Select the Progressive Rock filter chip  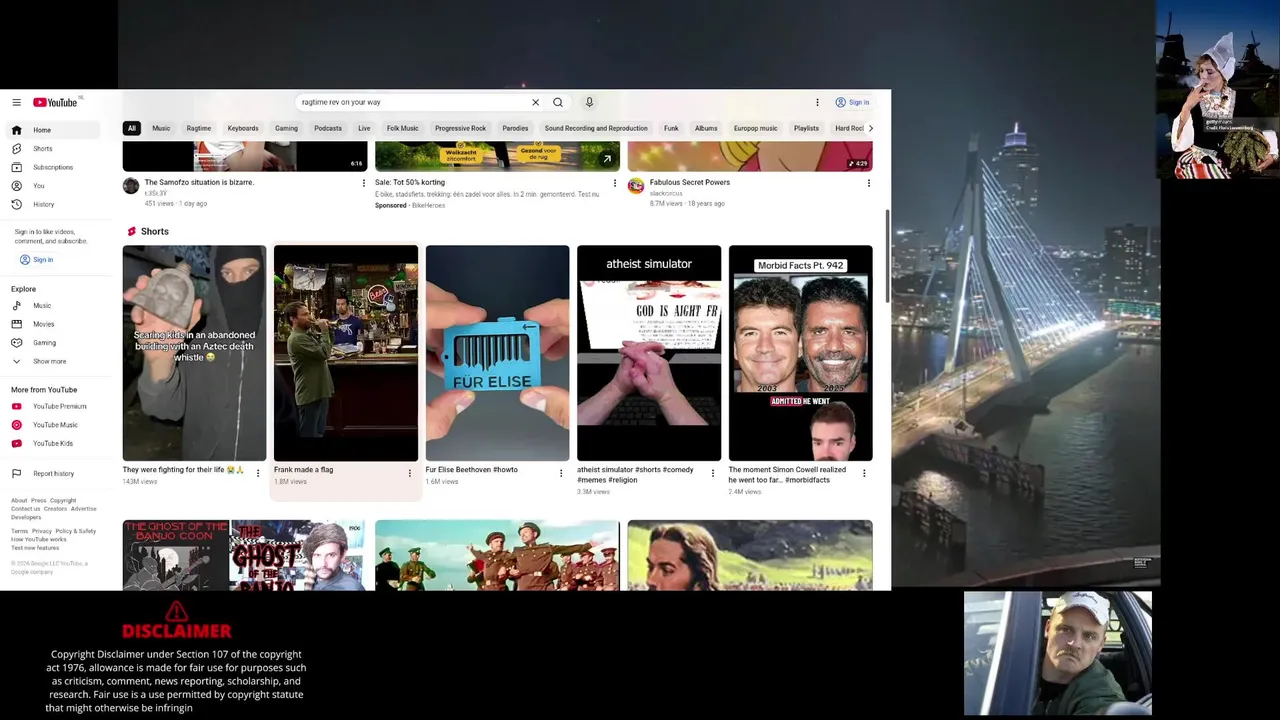pos(460,128)
